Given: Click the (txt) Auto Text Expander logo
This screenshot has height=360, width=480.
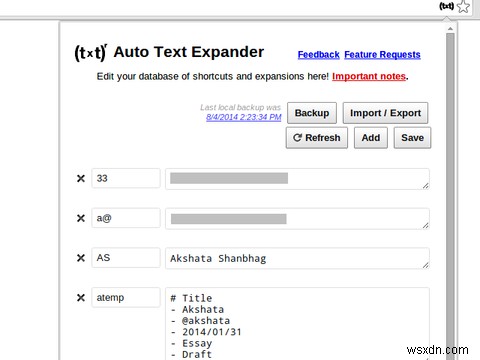Looking at the screenshot, I should (91, 53).
